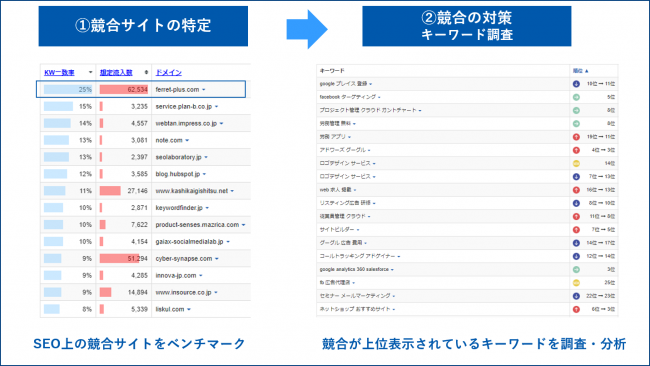The width and height of the screenshot is (650, 366).
Task: Click the sort arrows beside 想定流入数 header
Action: click(x=146, y=72)
